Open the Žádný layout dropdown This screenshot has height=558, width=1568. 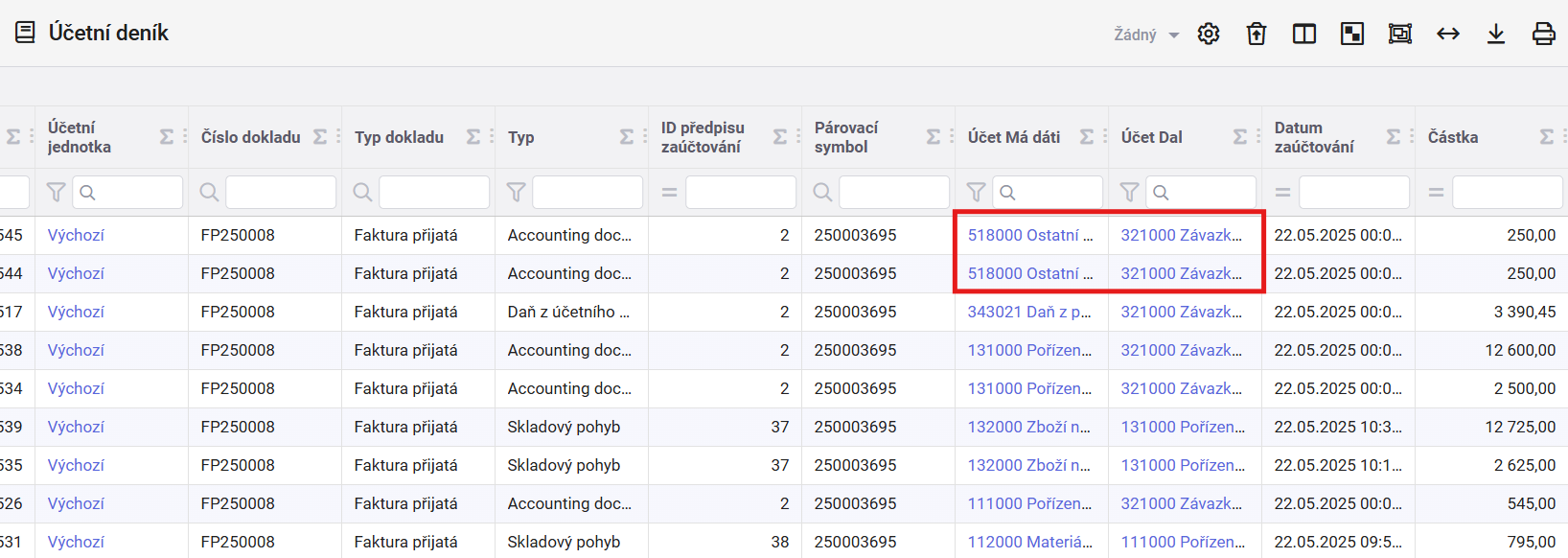(x=1146, y=35)
